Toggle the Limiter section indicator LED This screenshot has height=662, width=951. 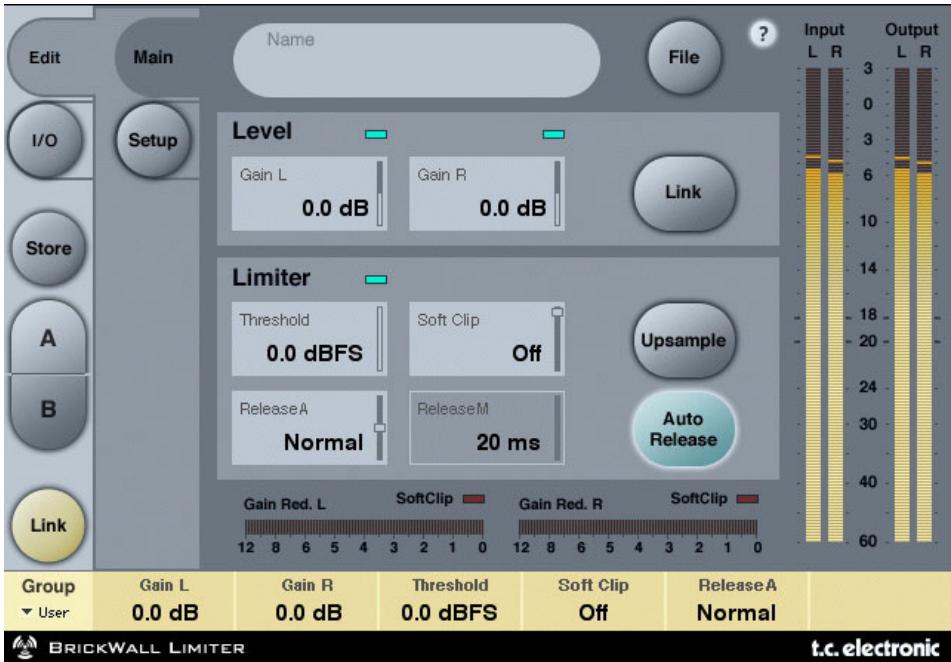(376, 279)
